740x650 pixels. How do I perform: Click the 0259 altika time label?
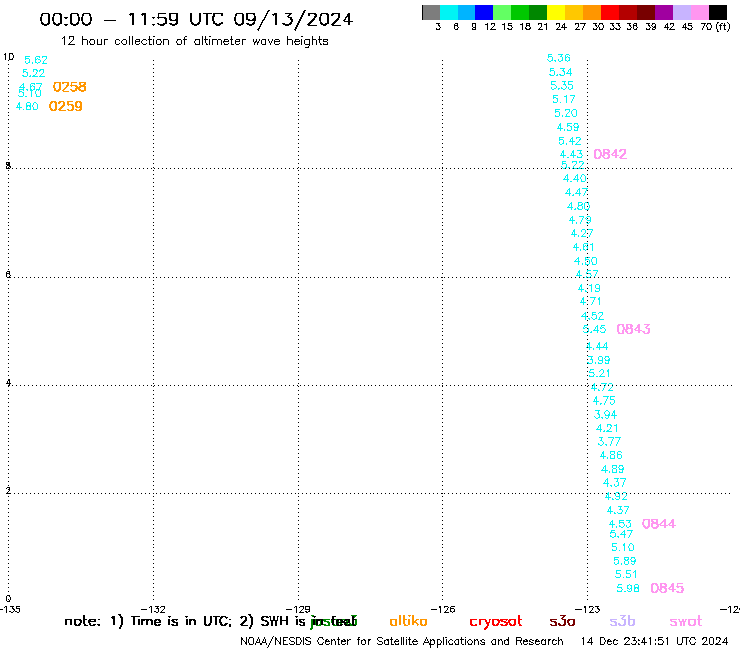[x=66, y=106]
